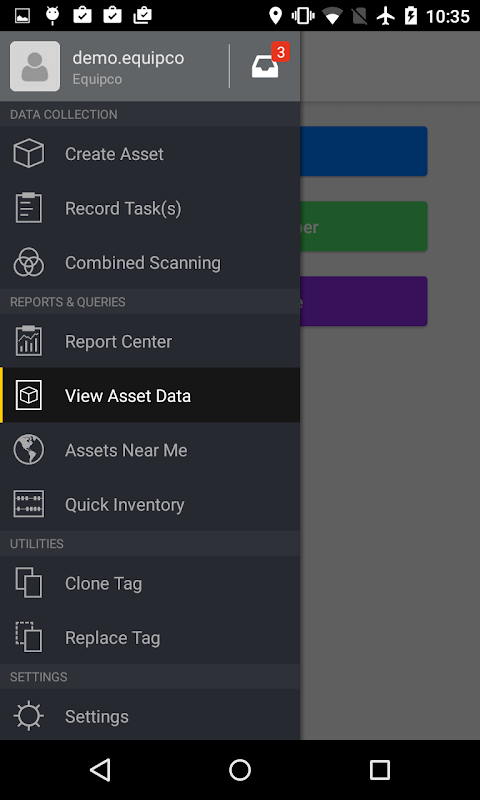Click the blue button behind the drawer
Image resolution: width=480 pixels, height=800 pixels.
coord(364,152)
